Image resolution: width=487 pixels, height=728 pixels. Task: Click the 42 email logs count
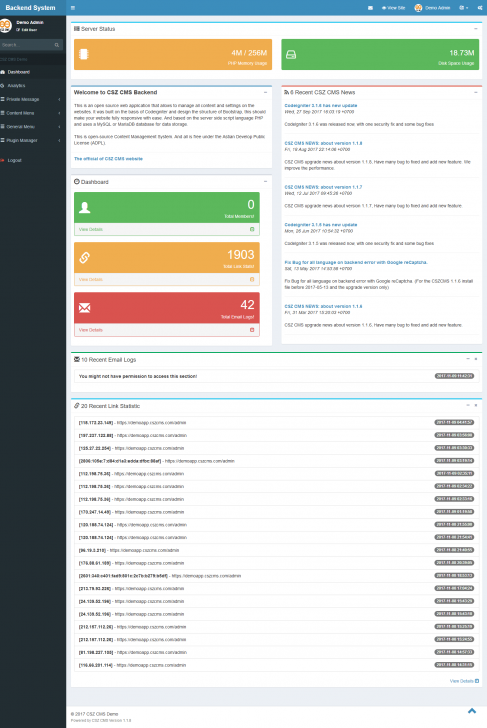click(x=247, y=305)
